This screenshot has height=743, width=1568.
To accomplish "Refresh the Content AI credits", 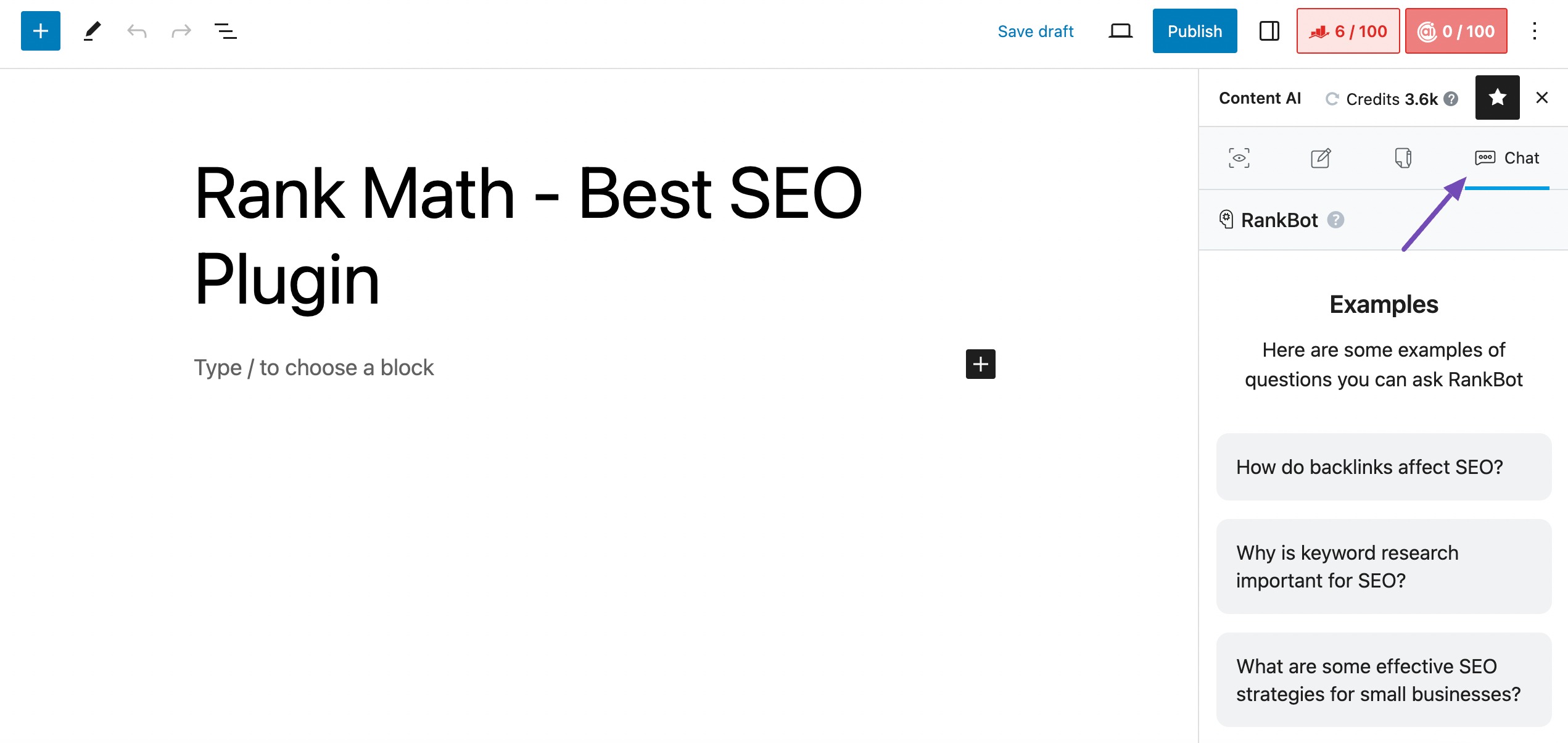I will pos(1332,99).
